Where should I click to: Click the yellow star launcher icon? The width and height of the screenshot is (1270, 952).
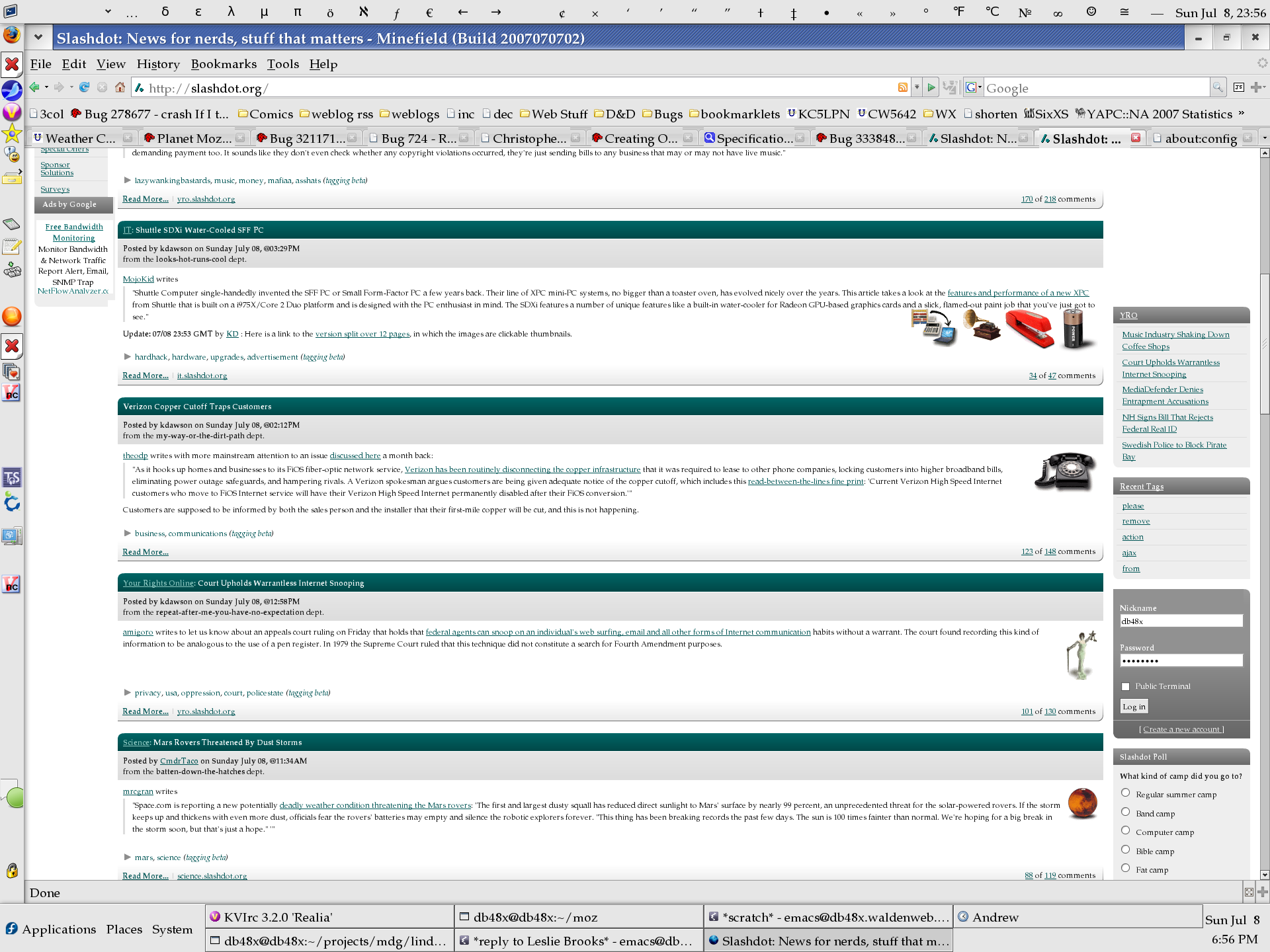(x=12, y=134)
